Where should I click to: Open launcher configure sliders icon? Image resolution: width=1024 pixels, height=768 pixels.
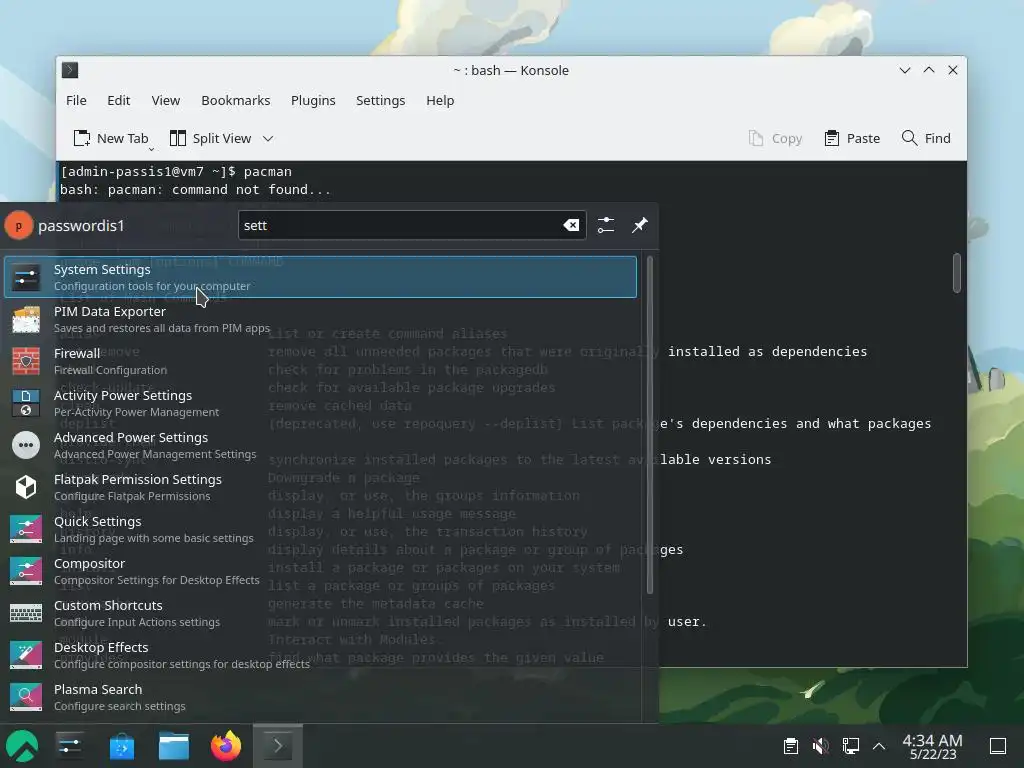(606, 225)
